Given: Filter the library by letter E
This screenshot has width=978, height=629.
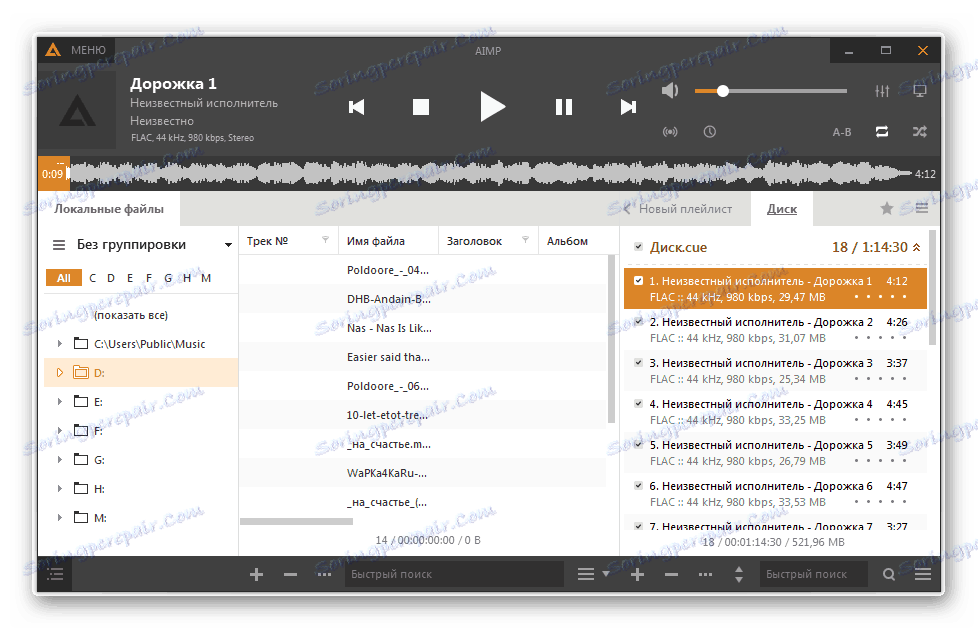Looking at the screenshot, I should (130, 278).
